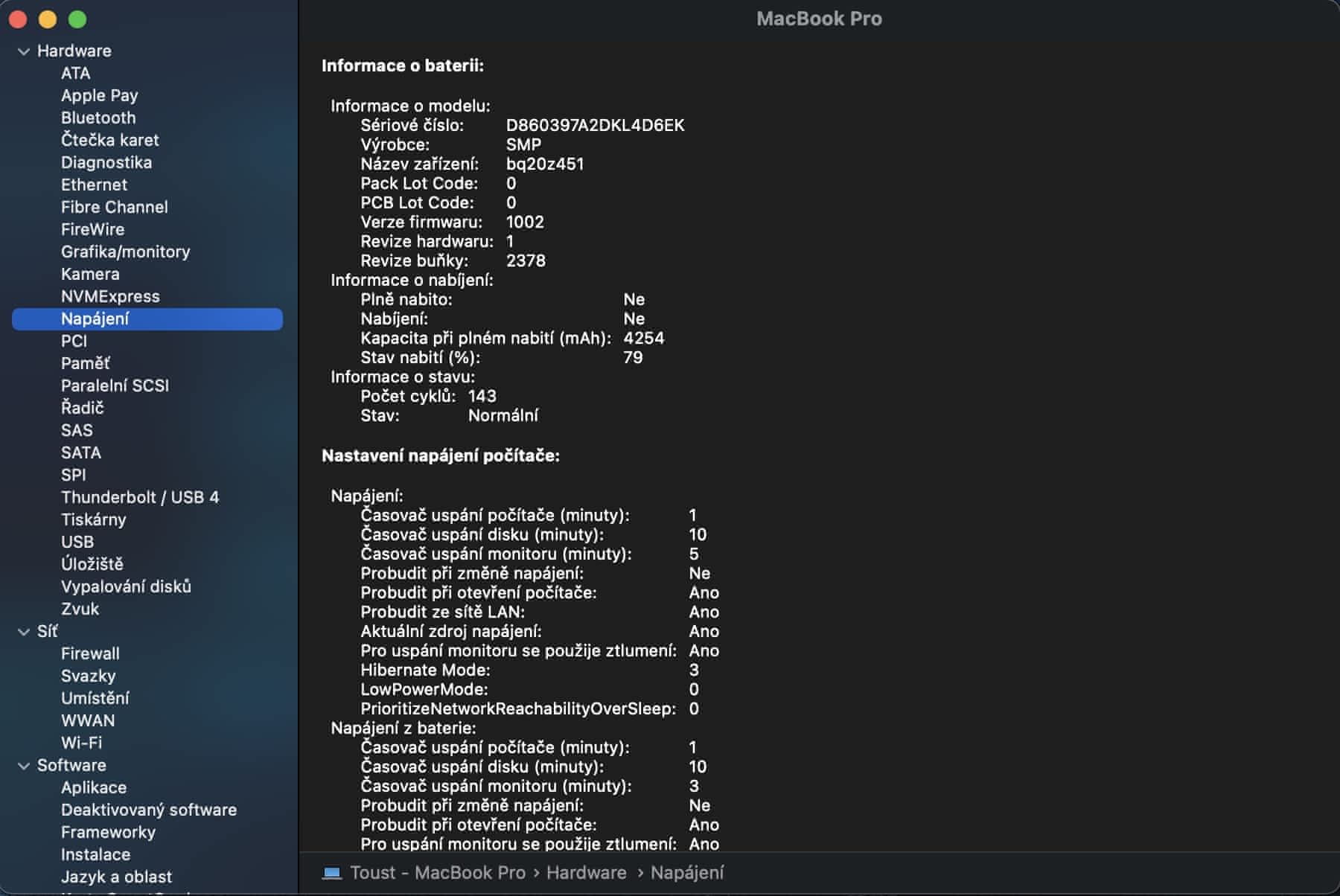
Task: Select Fibre Channel entry
Action: coord(114,207)
